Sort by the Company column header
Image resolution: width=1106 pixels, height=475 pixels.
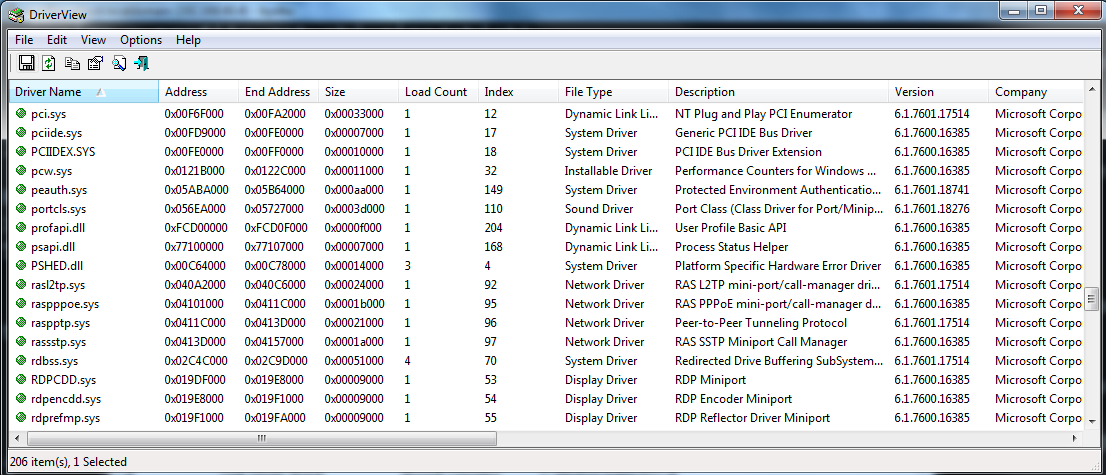click(1035, 92)
